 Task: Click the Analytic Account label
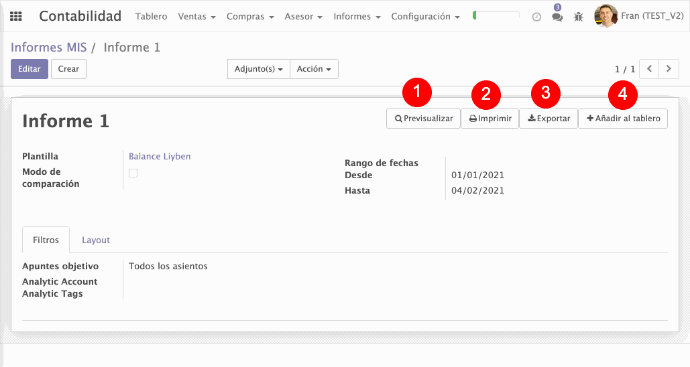click(60, 282)
